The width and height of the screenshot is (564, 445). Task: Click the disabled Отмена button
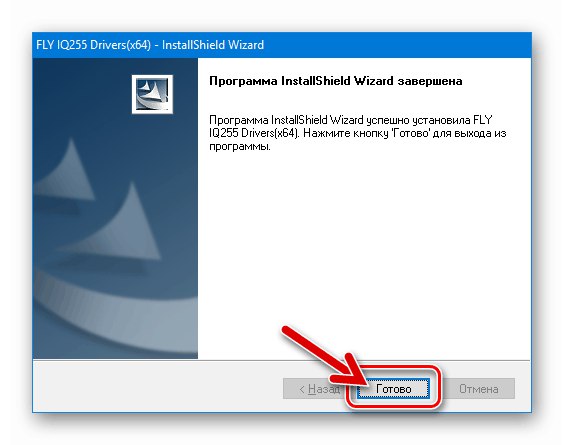pyautogui.click(x=478, y=389)
